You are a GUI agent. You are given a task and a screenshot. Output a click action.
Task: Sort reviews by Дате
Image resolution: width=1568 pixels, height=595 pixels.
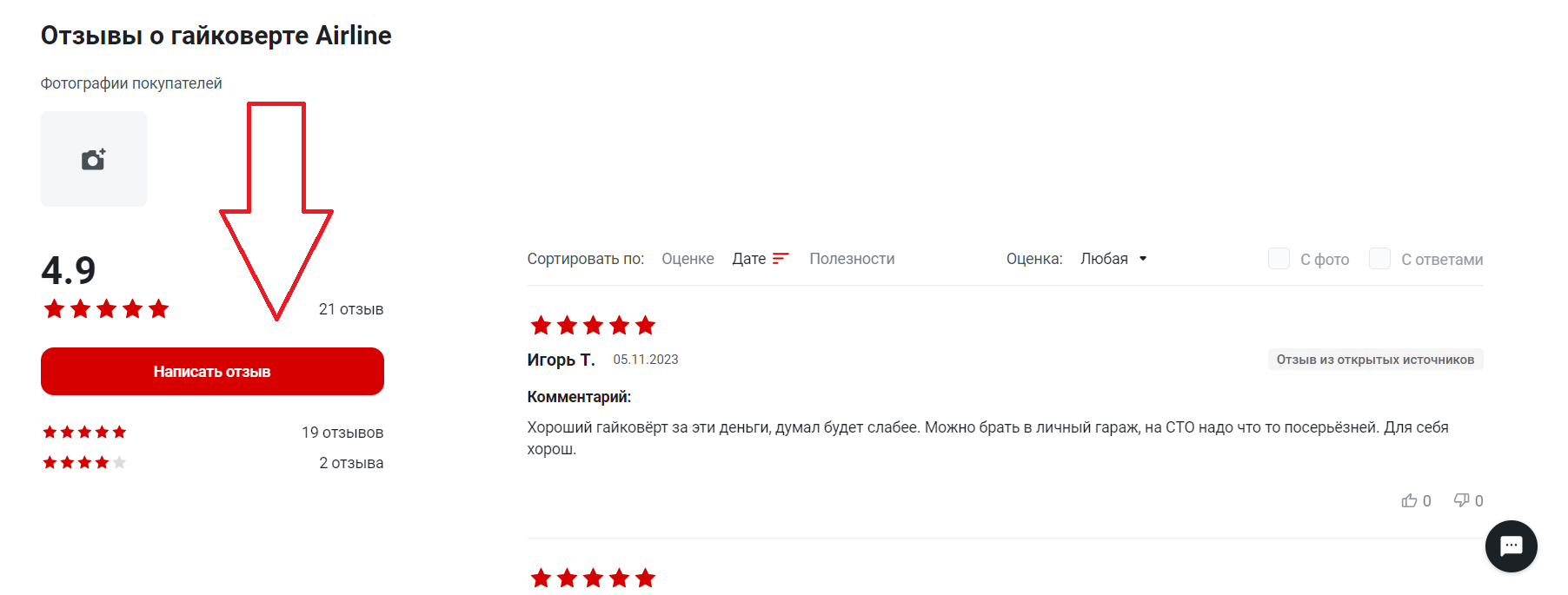tap(749, 259)
